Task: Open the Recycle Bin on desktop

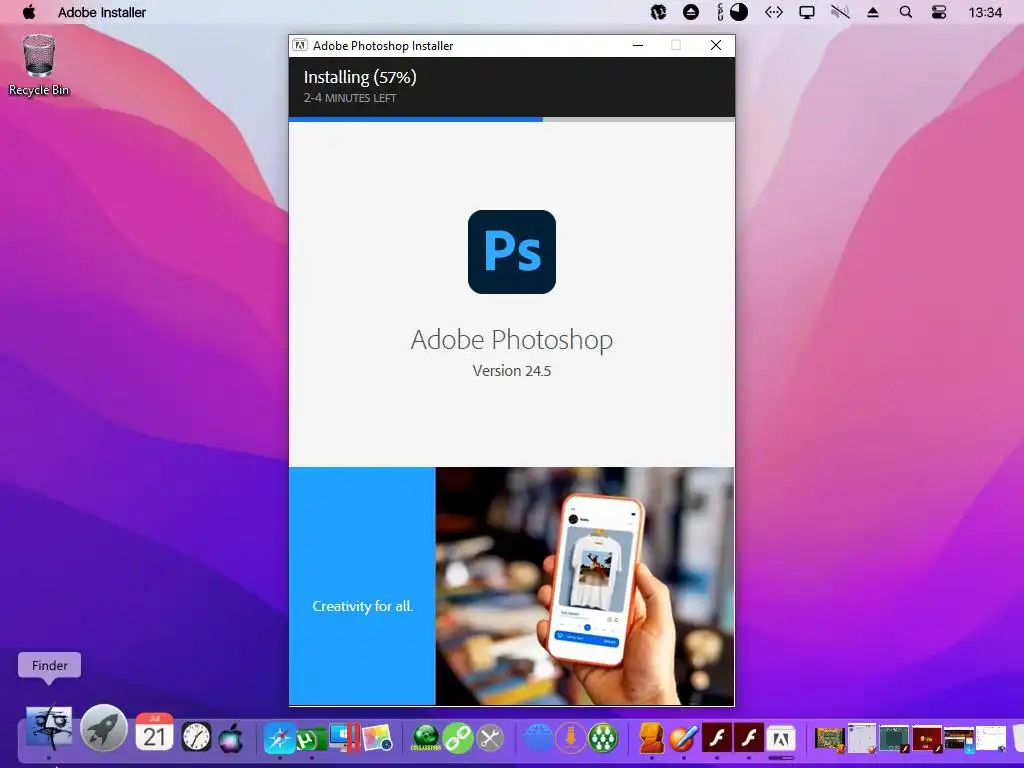Action: coord(39,65)
